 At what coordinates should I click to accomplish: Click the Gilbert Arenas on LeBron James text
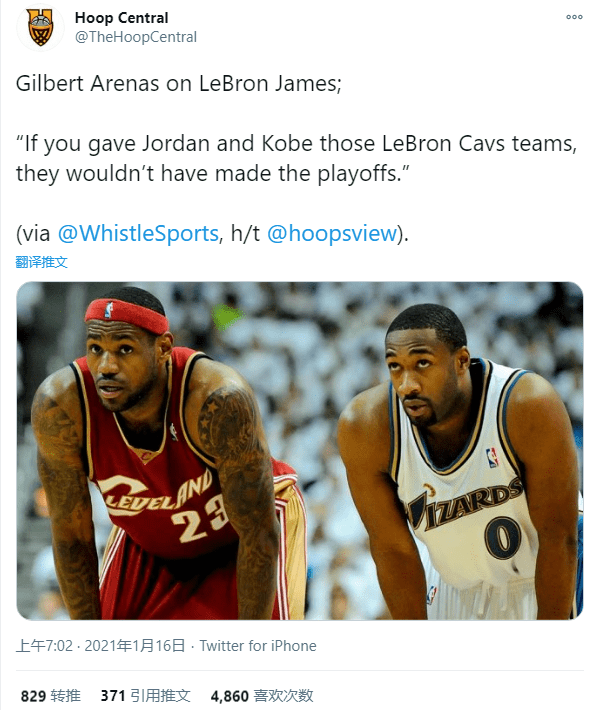click(178, 83)
